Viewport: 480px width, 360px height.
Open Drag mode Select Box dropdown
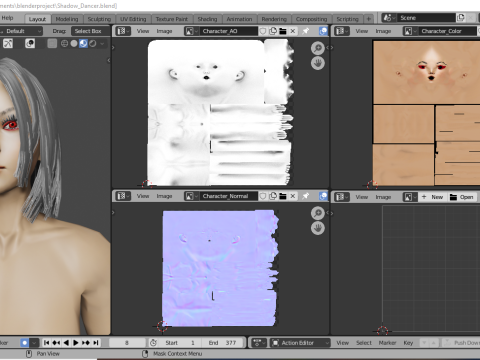[90, 31]
